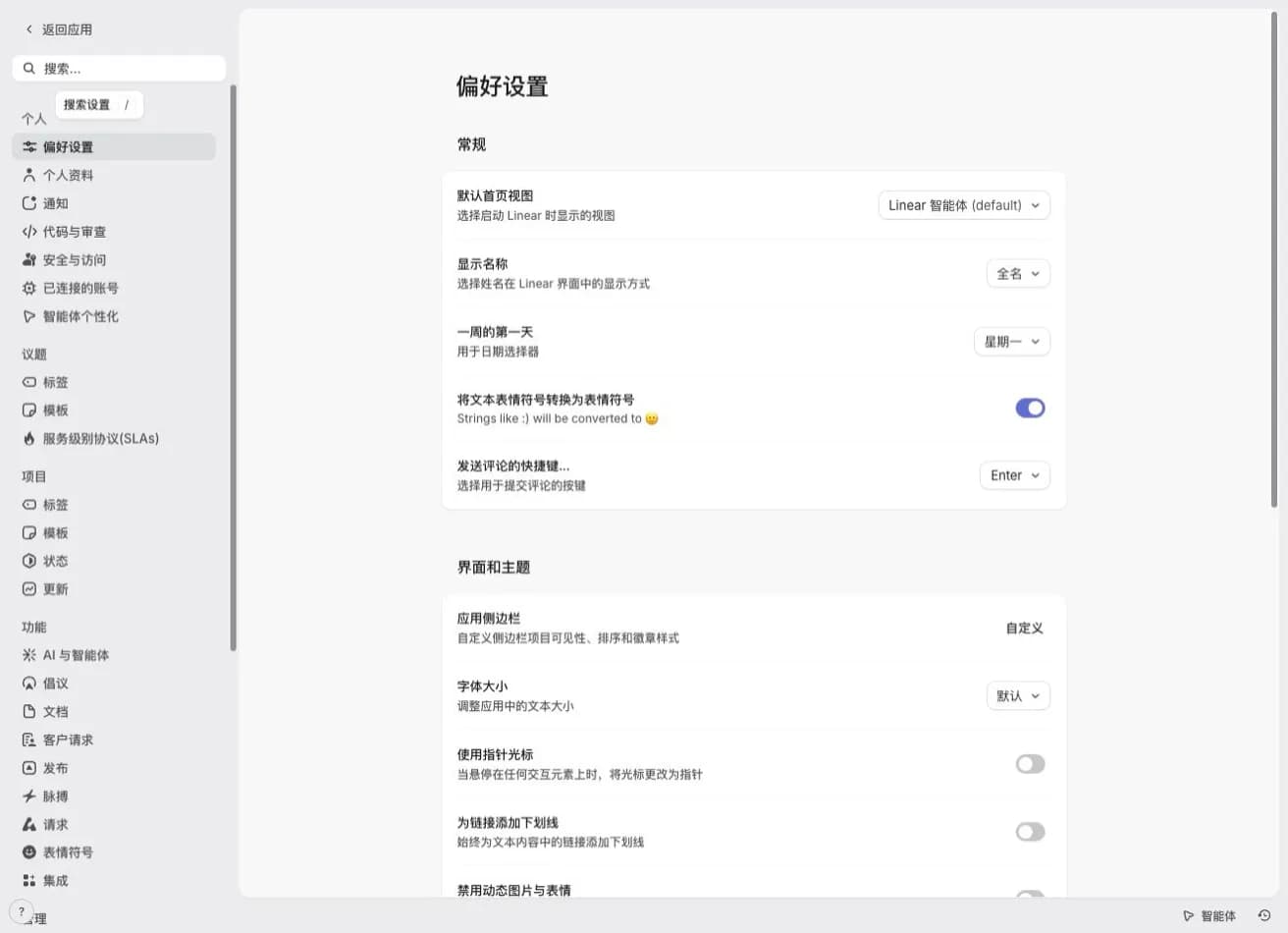Open 智能体个性化 settings

tap(114, 316)
